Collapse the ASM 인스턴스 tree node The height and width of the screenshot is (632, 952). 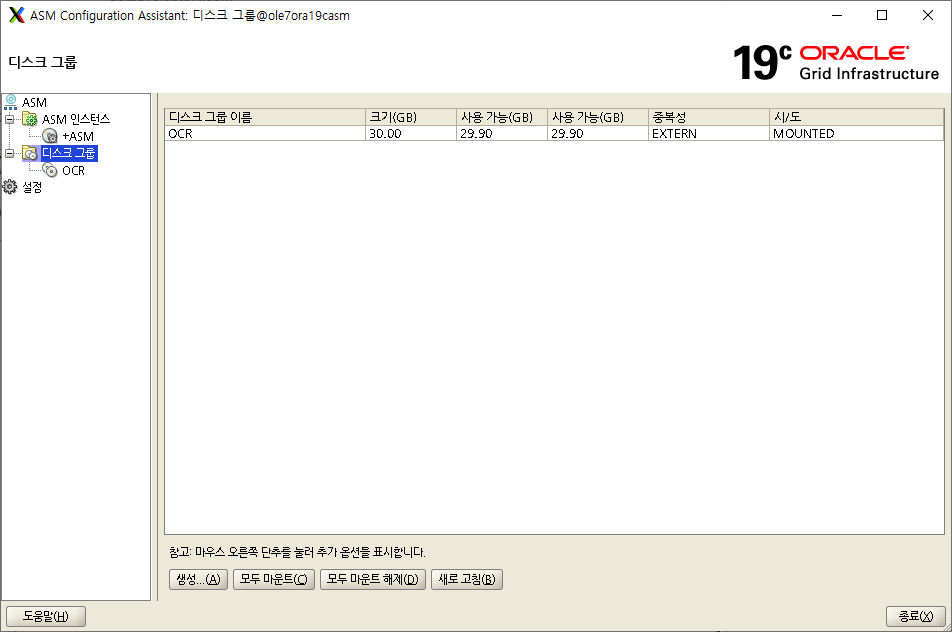[9, 119]
